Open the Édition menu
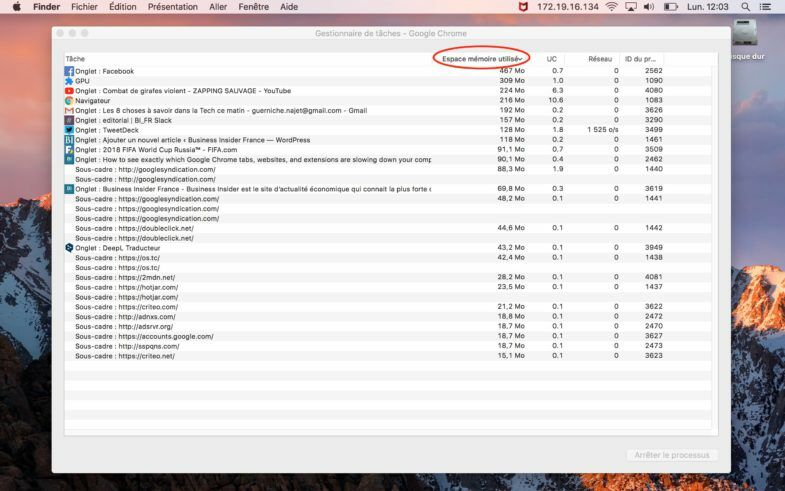785x491 pixels. coord(123,7)
